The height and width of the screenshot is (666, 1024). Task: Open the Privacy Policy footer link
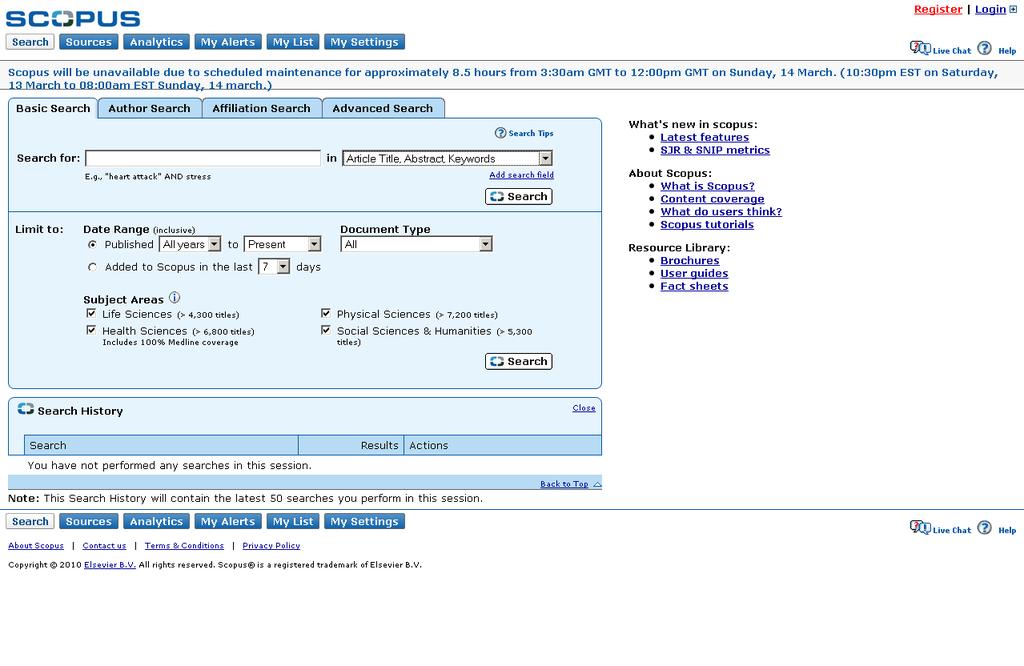click(271, 546)
